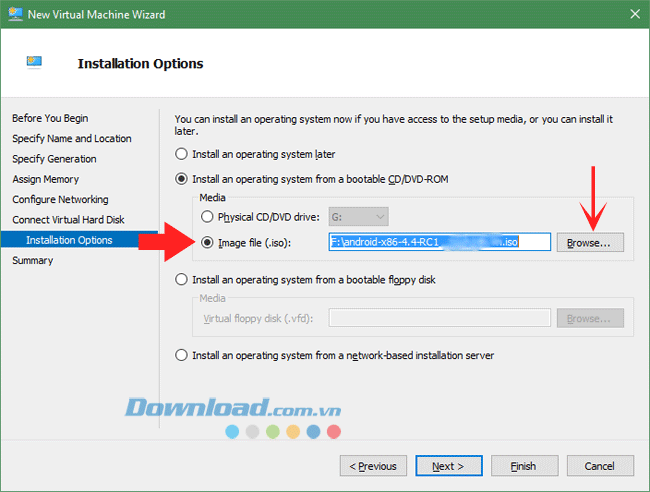This screenshot has height=492, width=650.
Task: Choose Physical CD/DVD drive radio button
Action: tap(207, 217)
